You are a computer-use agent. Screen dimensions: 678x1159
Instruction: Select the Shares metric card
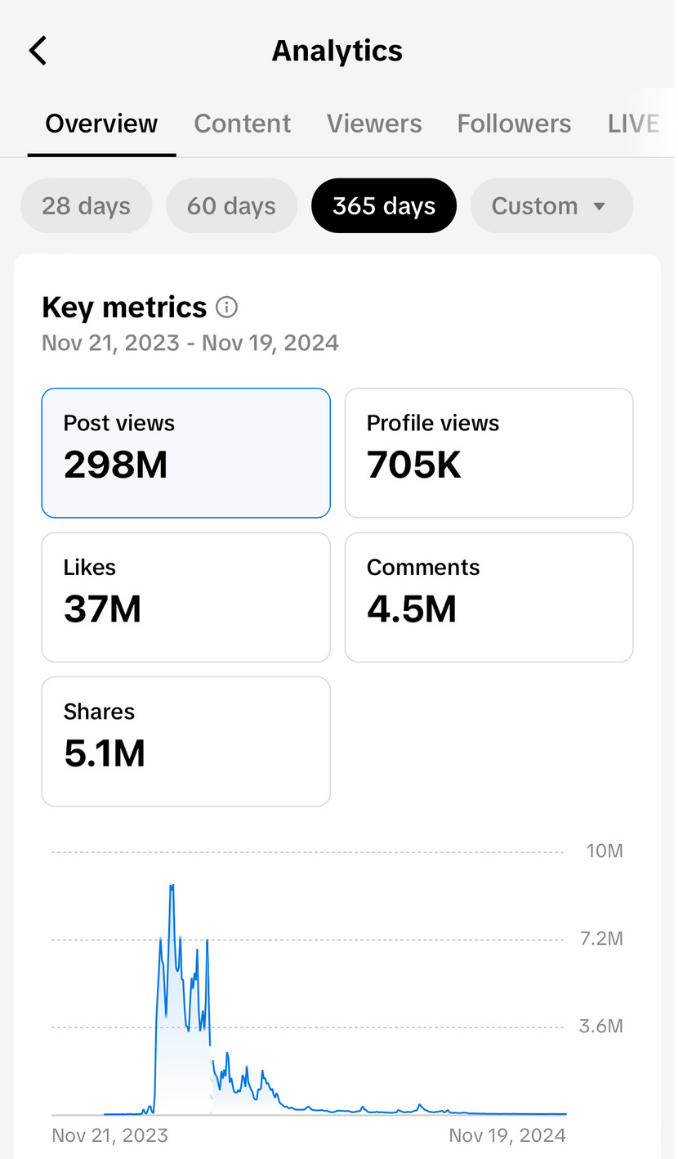pos(186,741)
